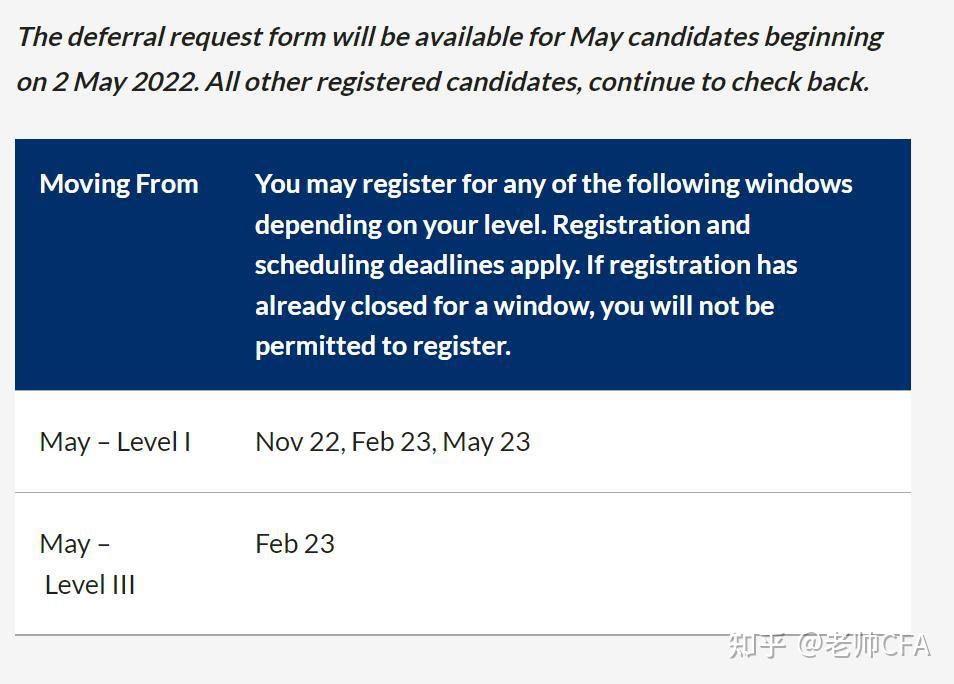Click "Registration and" in the header text
The image size is (954, 684).
[x=651, y=225]
